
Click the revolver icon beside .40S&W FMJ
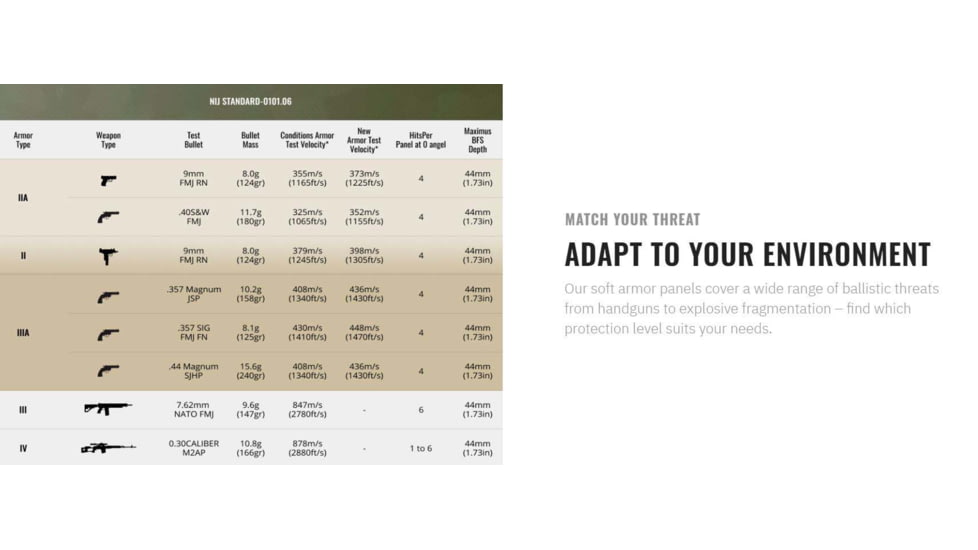click(108, 217)
